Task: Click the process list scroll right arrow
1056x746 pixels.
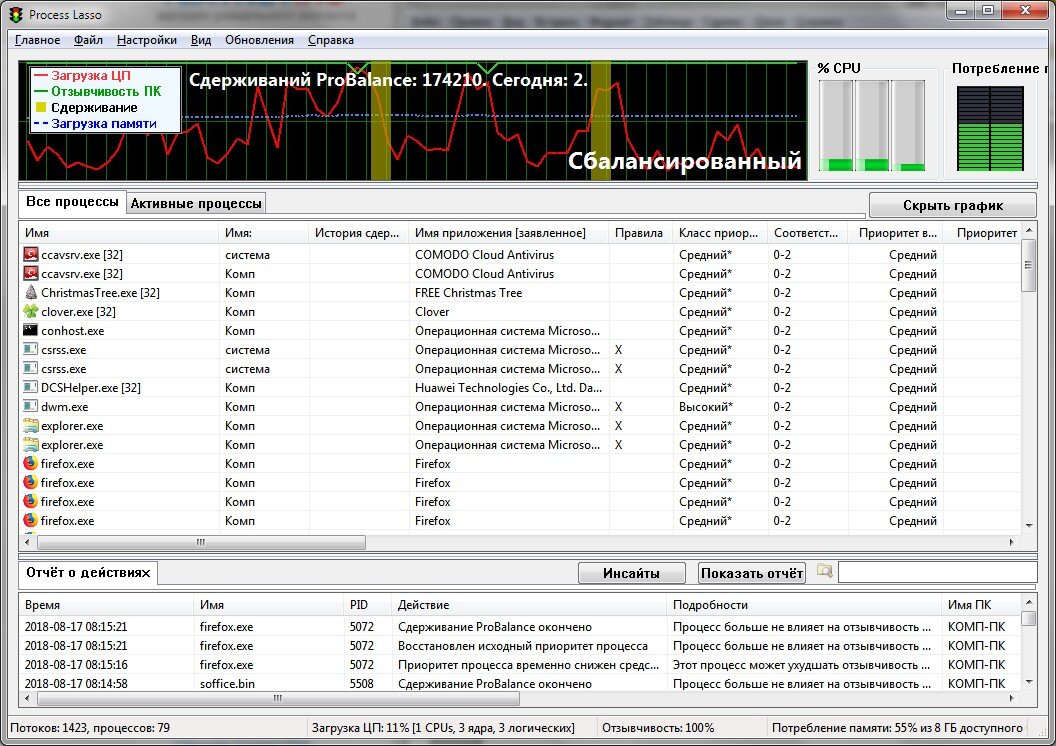Action: [x=1012, y=542]
